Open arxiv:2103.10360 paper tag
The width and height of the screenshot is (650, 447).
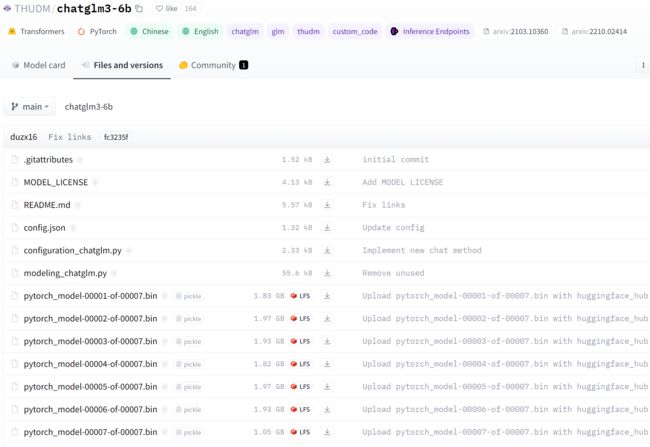pyautogui.click(x=516, y=32)
